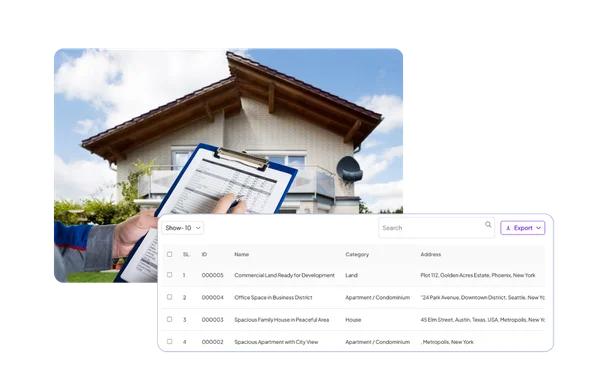Click the 'Land' category cell

point(351,275)
